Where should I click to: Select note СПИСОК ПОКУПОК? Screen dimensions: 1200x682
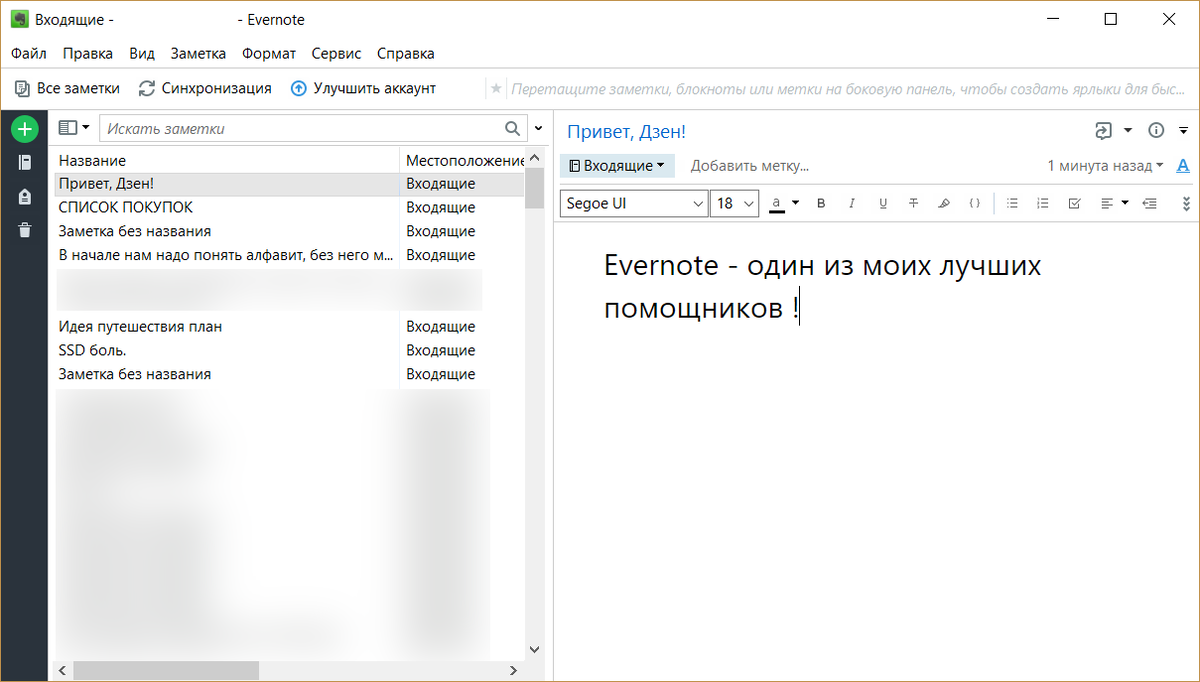[289, 208]
